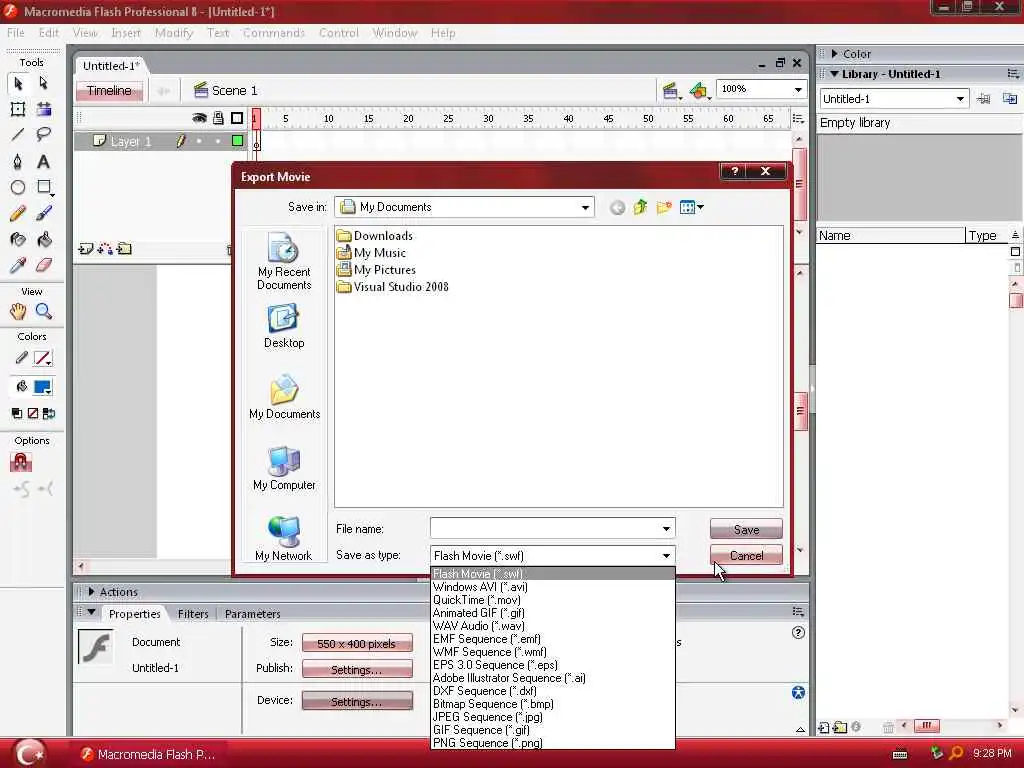The image size is (1024, 768).
Task: Click the Device Settings button
Action: [x=357, y=701]
